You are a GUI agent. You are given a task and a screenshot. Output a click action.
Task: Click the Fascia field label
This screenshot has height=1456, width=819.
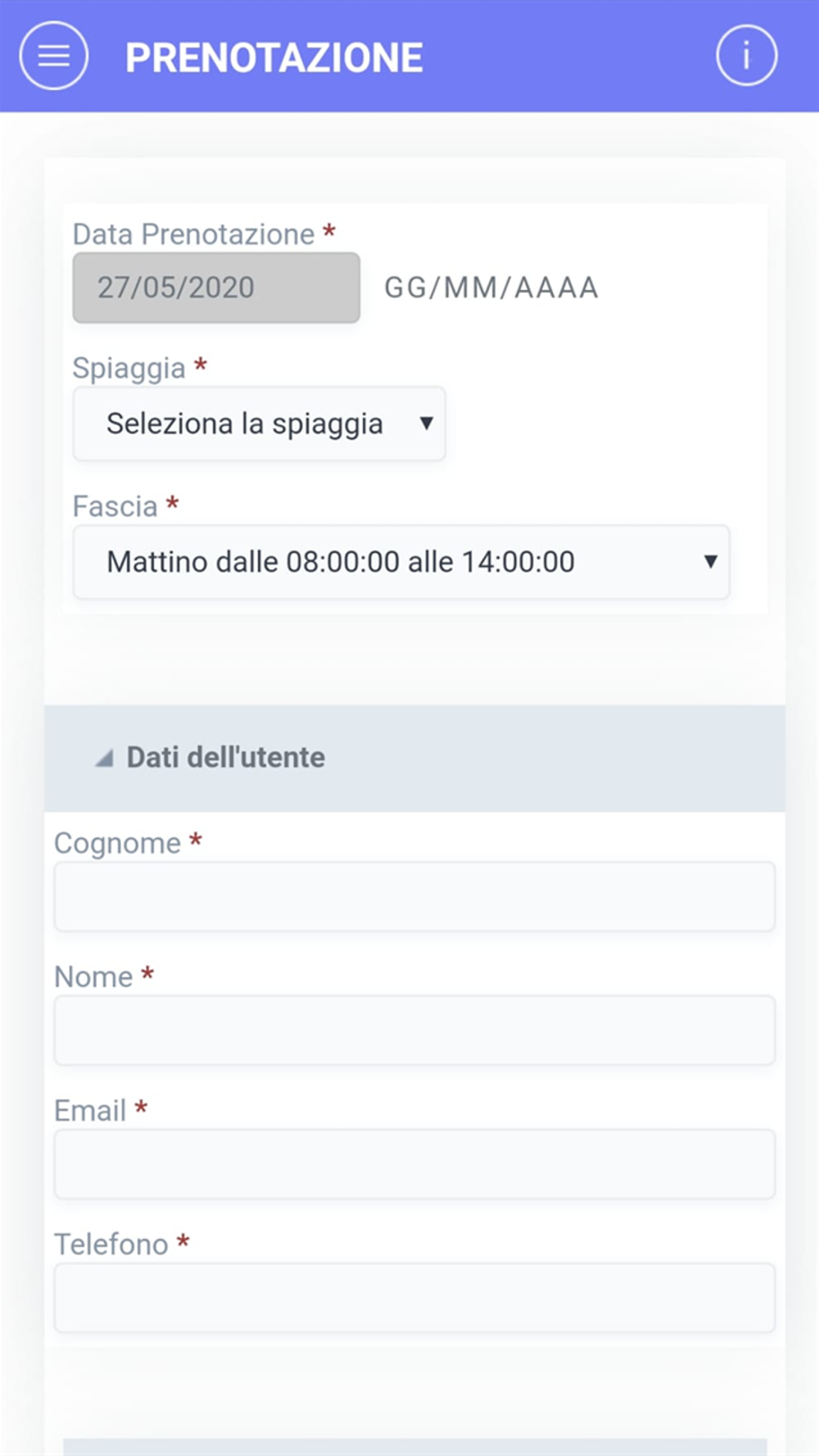[x=115, y=507]
